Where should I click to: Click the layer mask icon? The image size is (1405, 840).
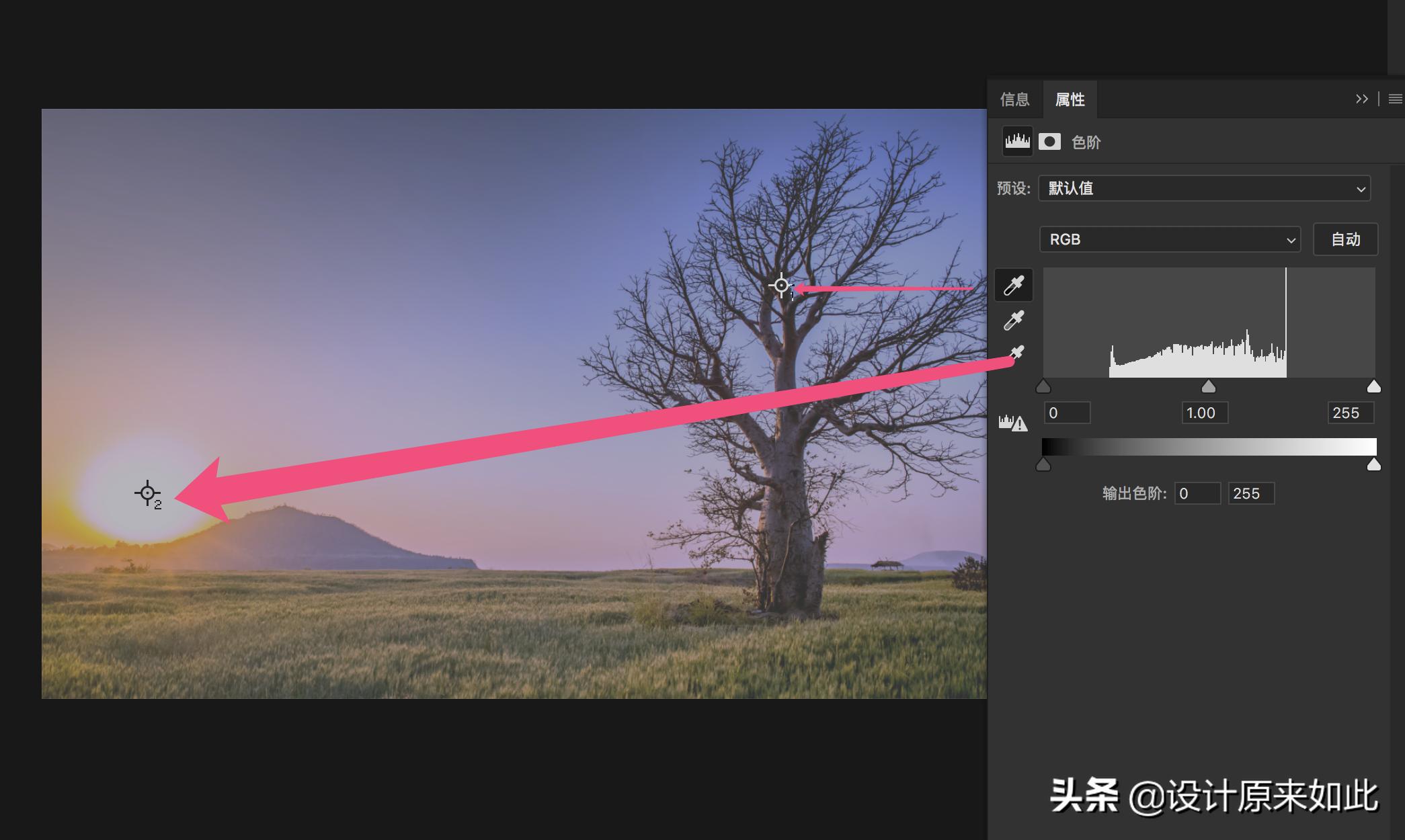(1049, 142)
